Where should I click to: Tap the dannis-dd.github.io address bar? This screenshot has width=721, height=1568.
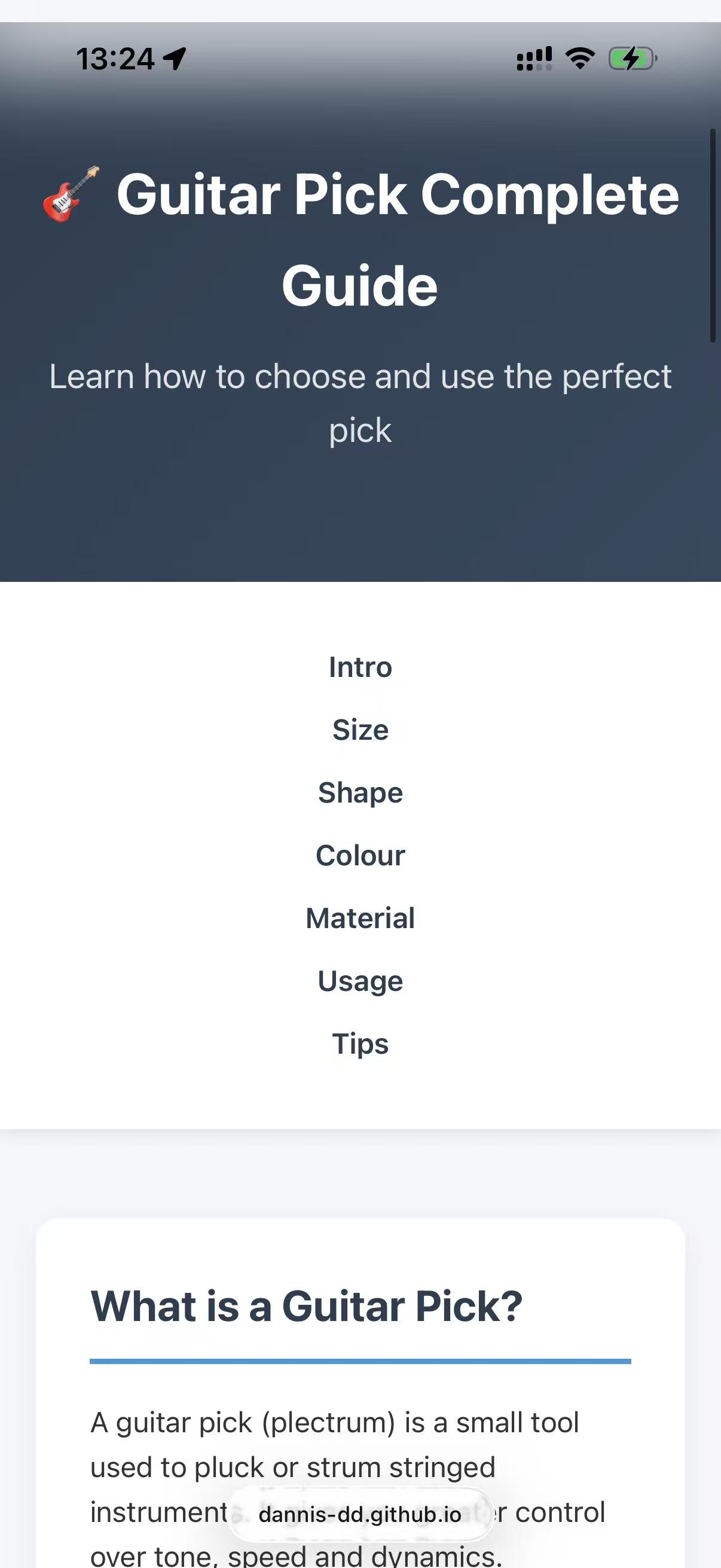point(360,1515)
